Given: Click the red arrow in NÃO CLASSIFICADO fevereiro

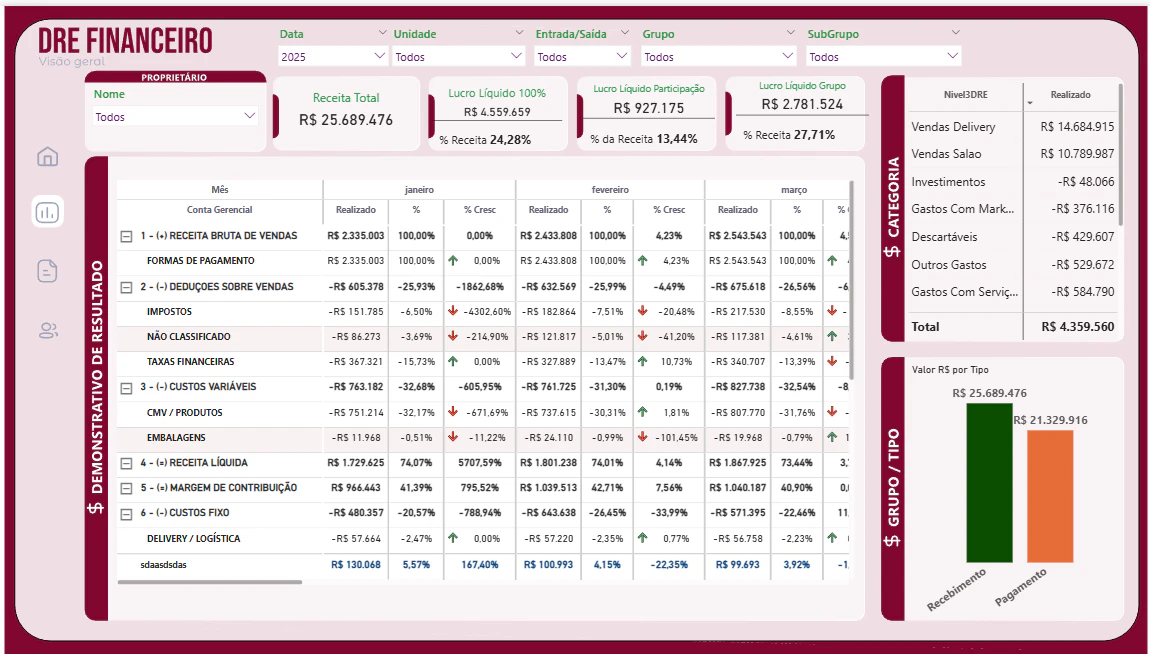Looking at the screenshot, I should (x=643, y=337).
